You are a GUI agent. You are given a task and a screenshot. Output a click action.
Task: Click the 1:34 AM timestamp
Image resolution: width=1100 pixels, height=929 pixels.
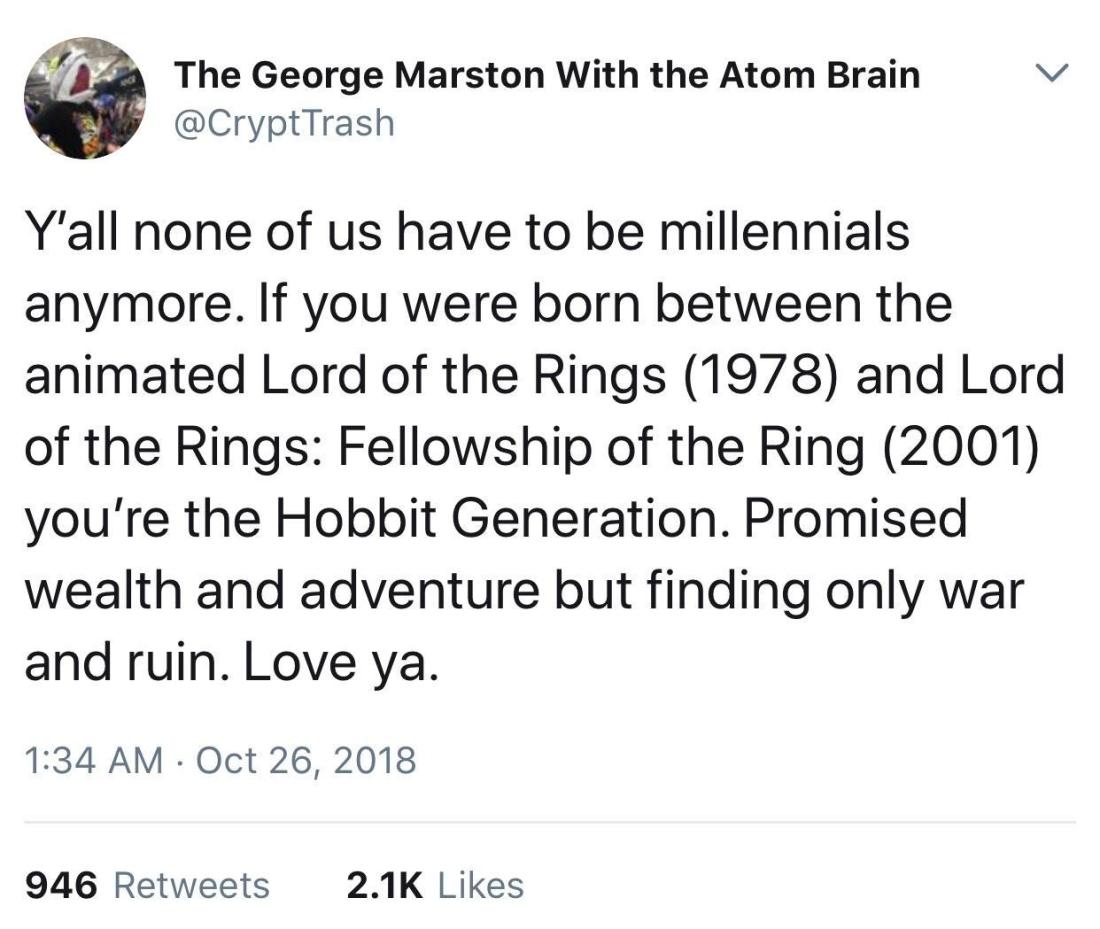[92, 761]
